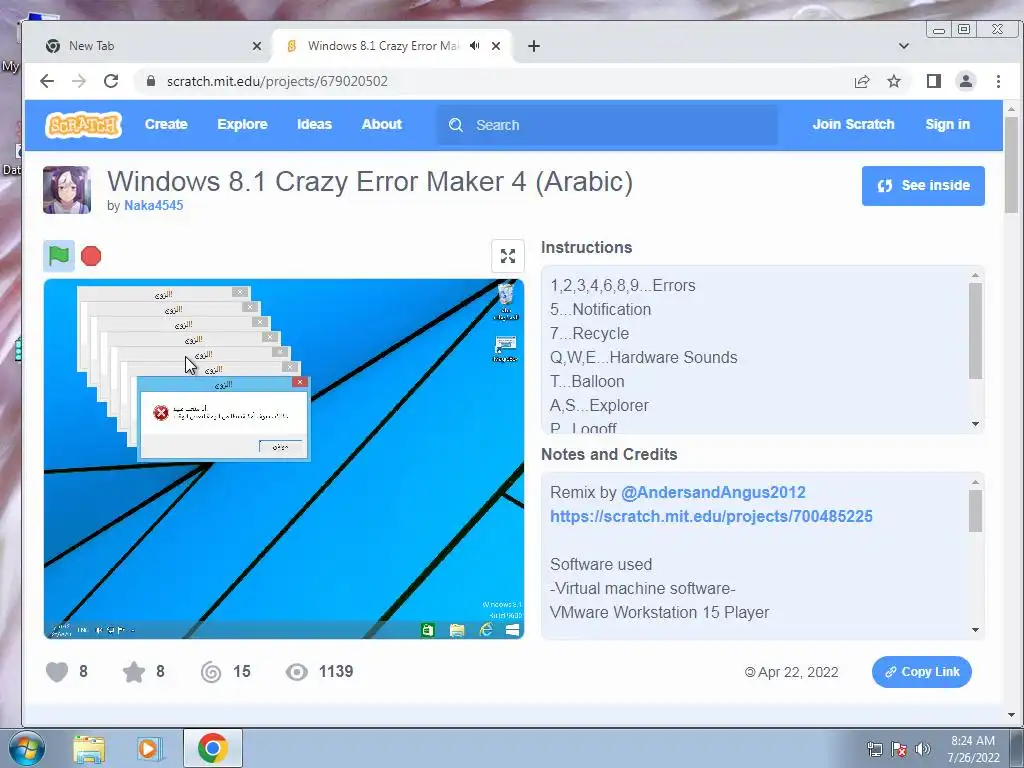Enter fullscreen mode for the project player
1024x768 pixels.
(x=507, y=255)
